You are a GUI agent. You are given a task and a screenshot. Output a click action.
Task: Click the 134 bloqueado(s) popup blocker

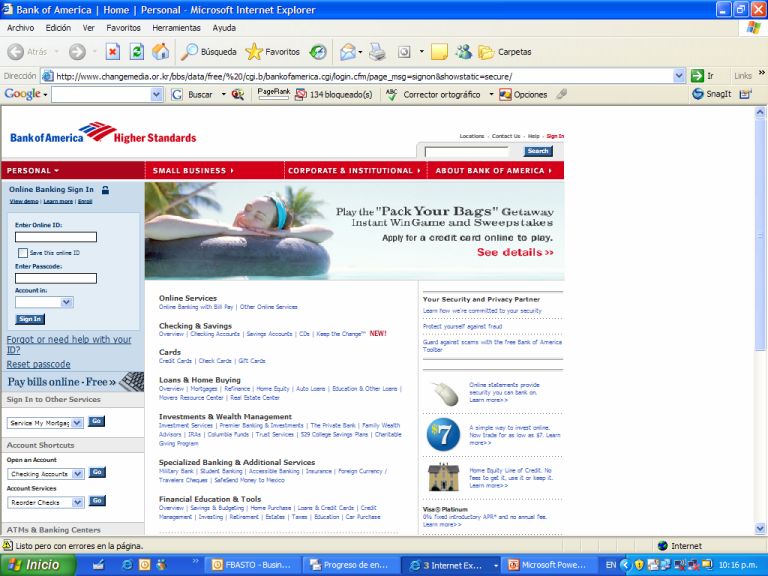pyautogui.click(x=334, y=95)
